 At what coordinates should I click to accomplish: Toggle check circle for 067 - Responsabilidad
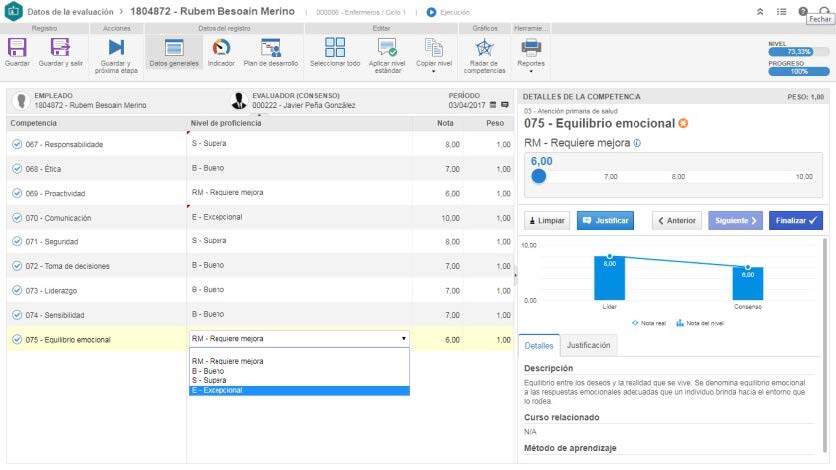pyautogui.click(x=17, y=144)
